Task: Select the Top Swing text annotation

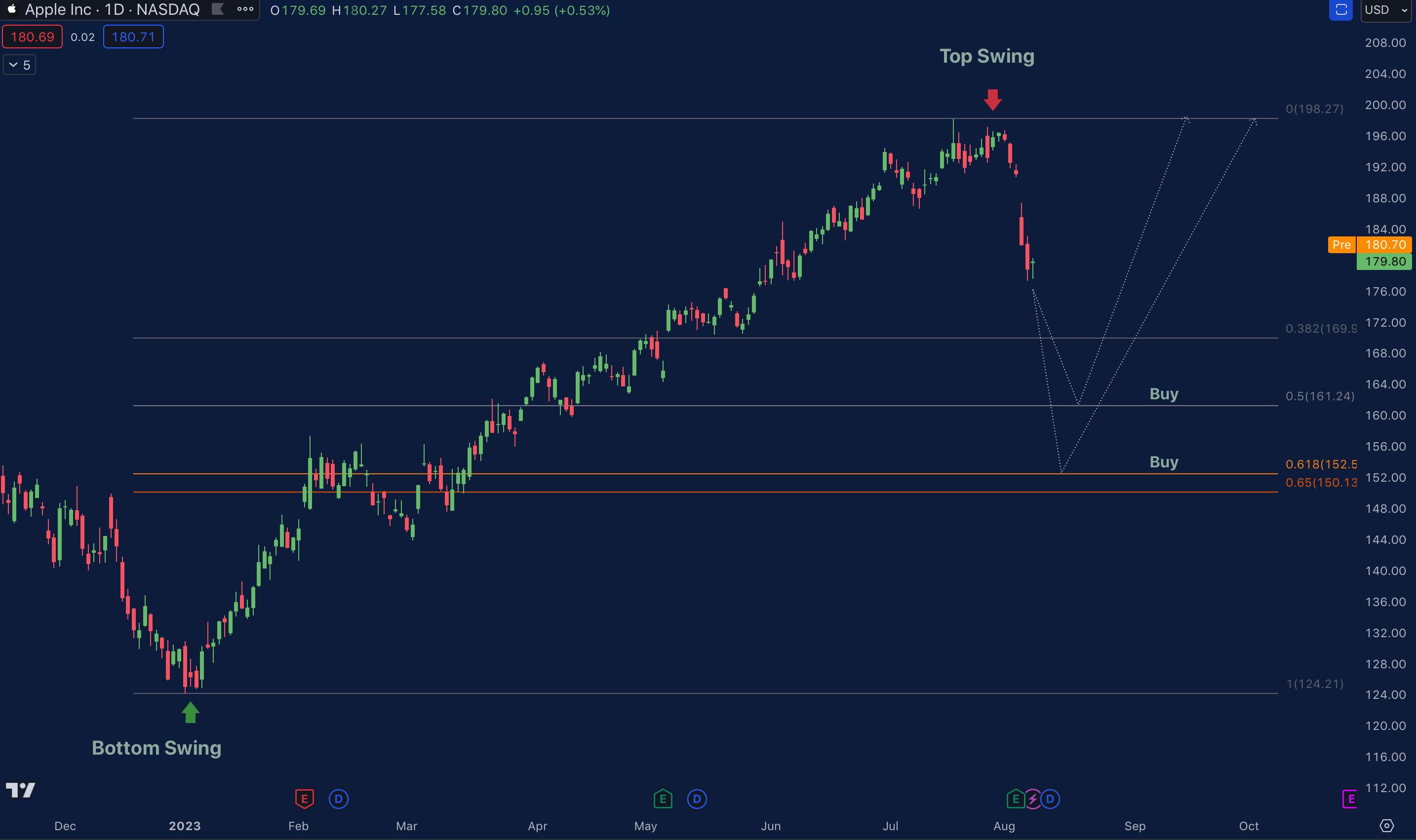Action: click(986, 56)
